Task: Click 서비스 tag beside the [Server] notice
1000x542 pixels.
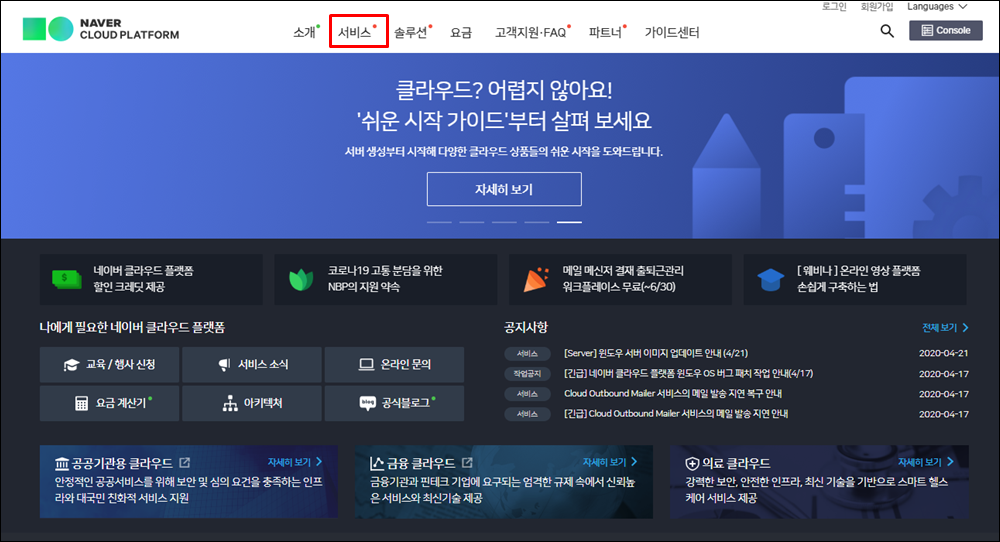Action: tap(527, 353)
